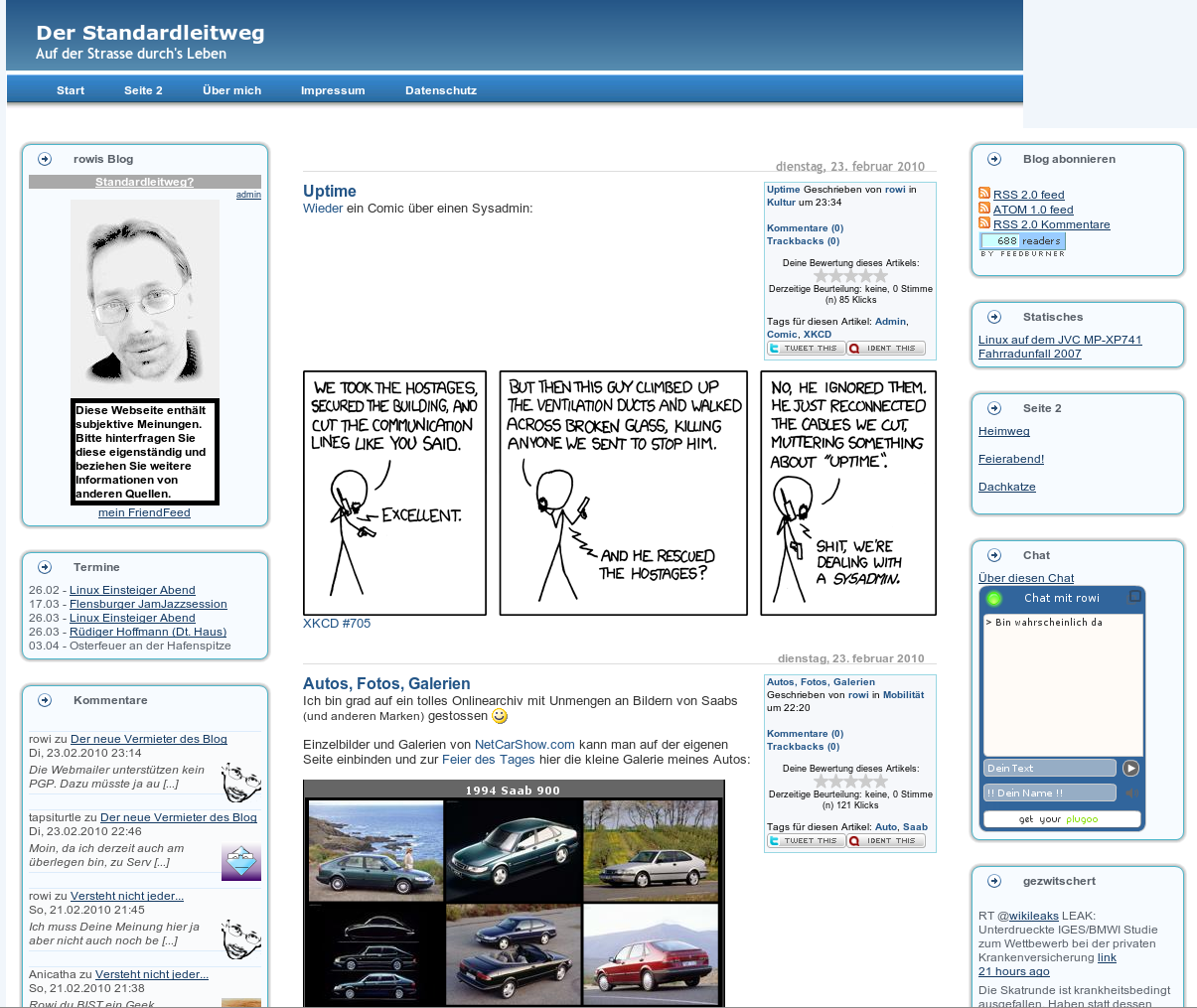
Task: Click the FeedBurner 688 readers badge
Action: click(x=1022, y=241)
